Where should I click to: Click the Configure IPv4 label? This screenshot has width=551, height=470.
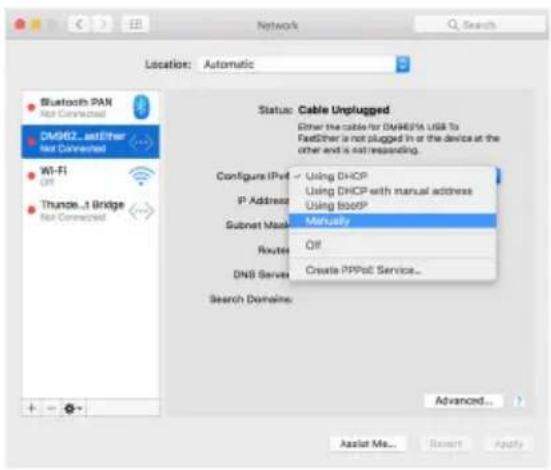click(253, 176)
